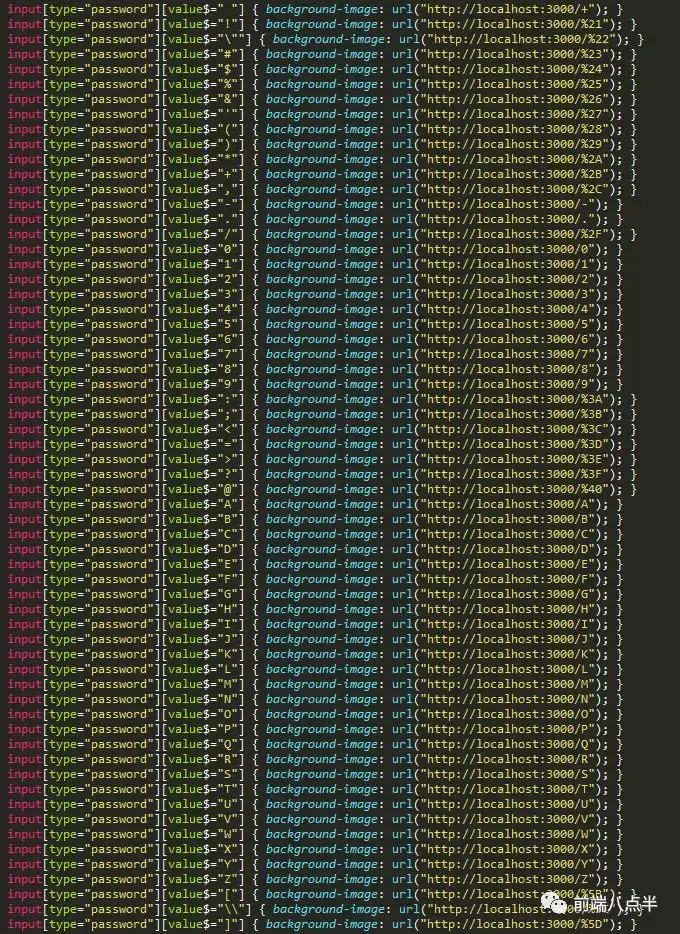Select the line with value$="E"
This screenshot has height=934, width=680.
coord(314,564)
